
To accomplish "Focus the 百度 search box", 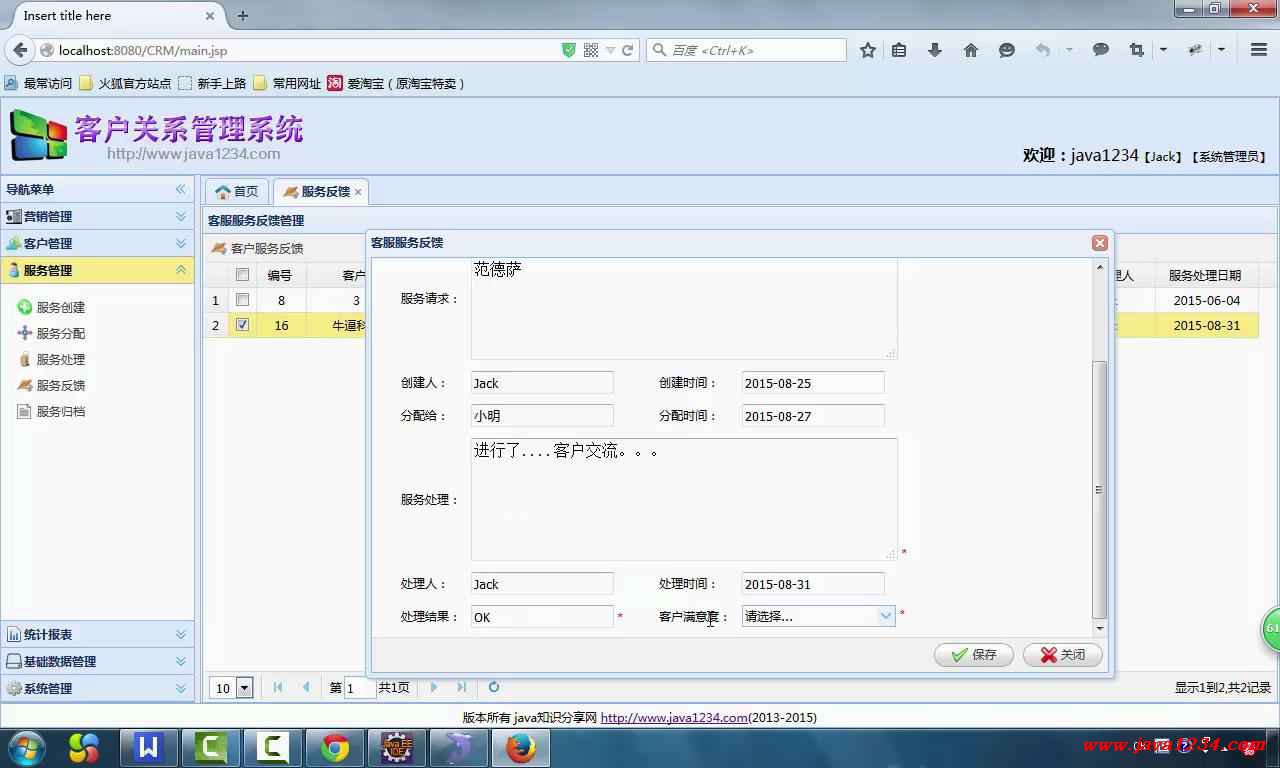I will tap(746, 50).
